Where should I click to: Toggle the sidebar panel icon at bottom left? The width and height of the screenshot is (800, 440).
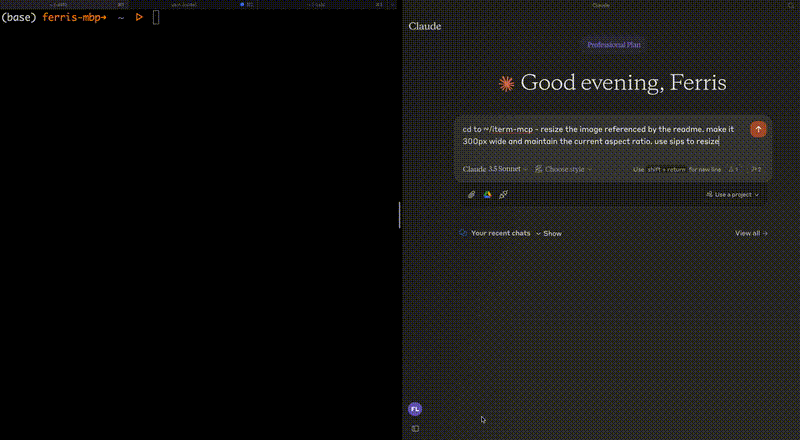point(415,429)
